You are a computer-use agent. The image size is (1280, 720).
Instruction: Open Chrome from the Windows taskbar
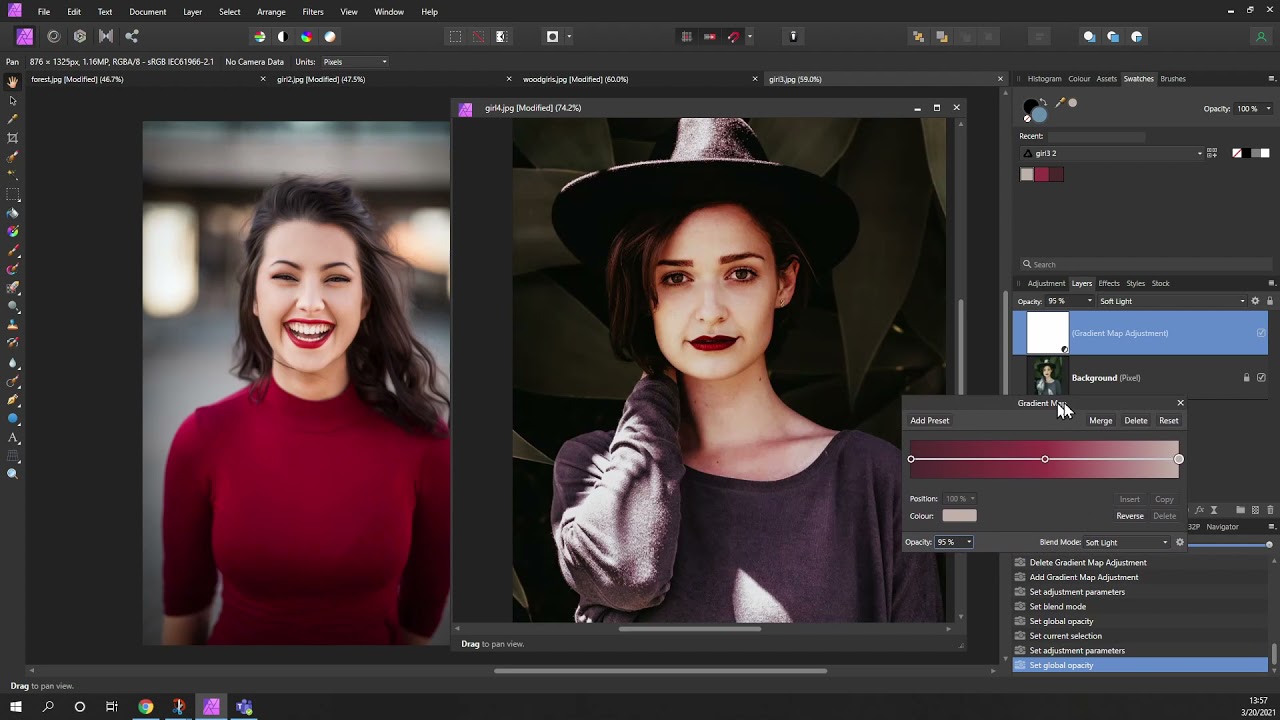click(x=146, y=707)
